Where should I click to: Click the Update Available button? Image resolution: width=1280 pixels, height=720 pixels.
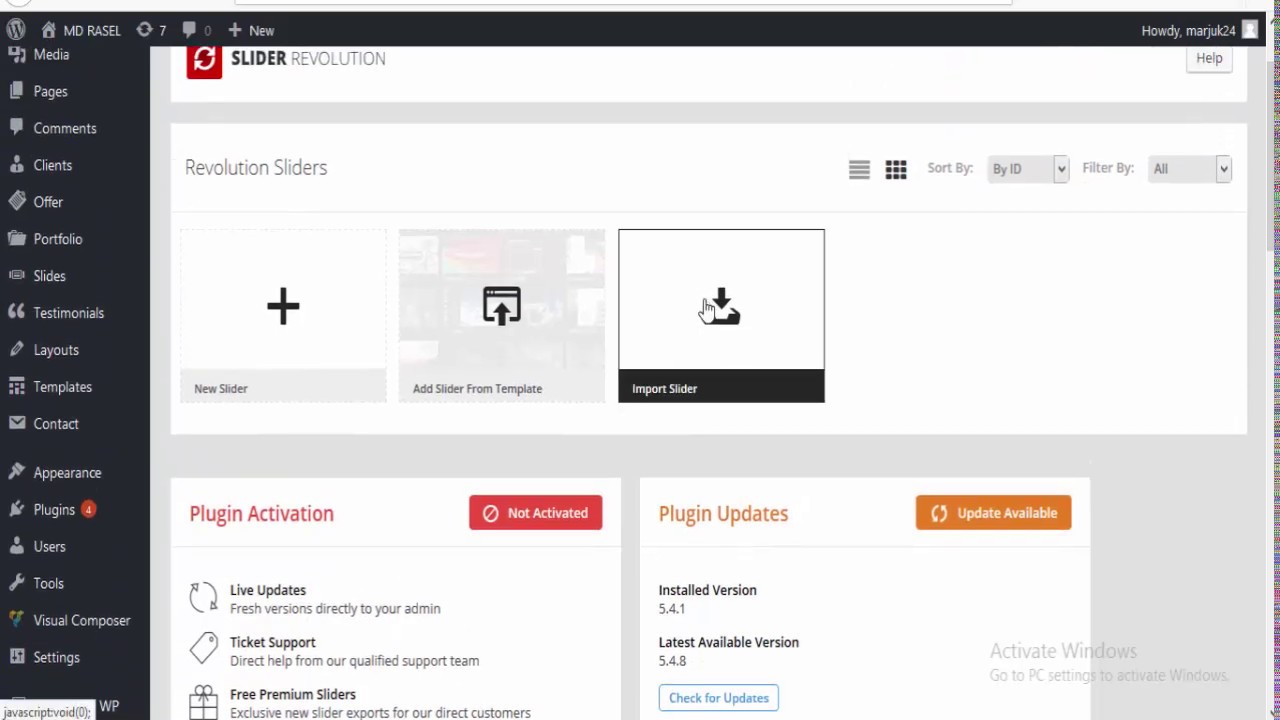coord(993,513)
